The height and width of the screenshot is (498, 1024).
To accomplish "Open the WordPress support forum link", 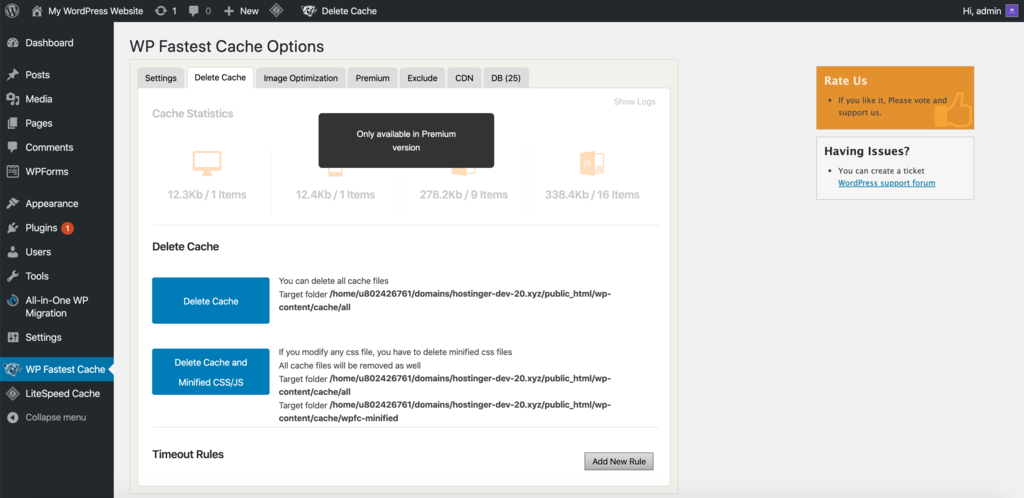I will click(886, 183).
